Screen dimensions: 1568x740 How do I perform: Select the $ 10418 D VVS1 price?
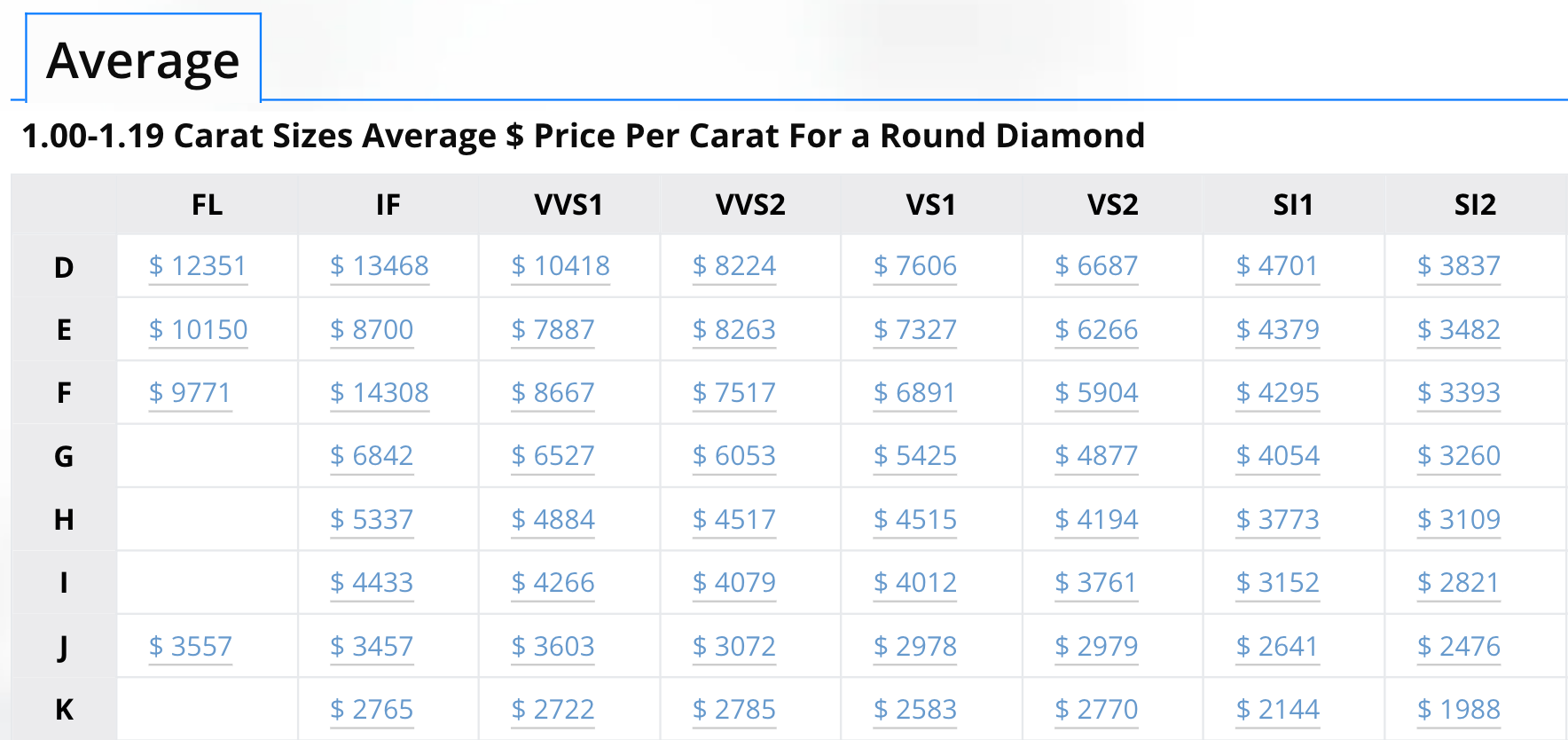[561, 266]
